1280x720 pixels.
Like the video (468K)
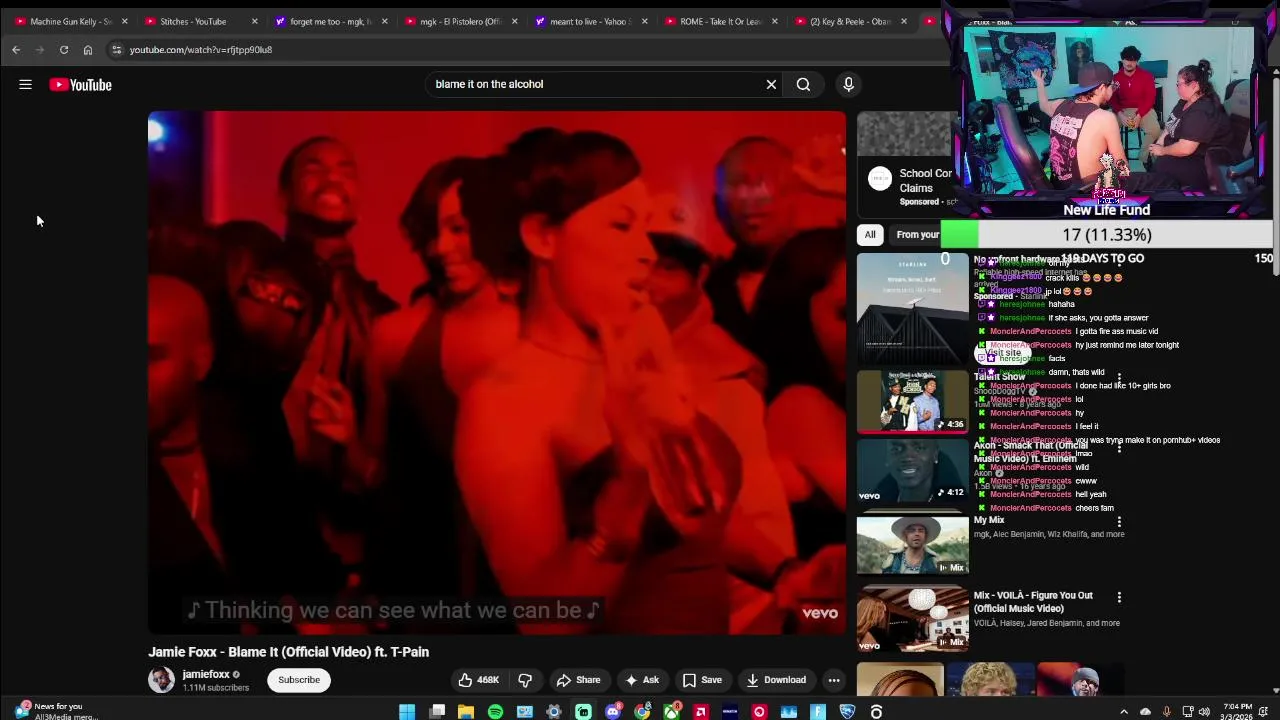coord(479,680)
